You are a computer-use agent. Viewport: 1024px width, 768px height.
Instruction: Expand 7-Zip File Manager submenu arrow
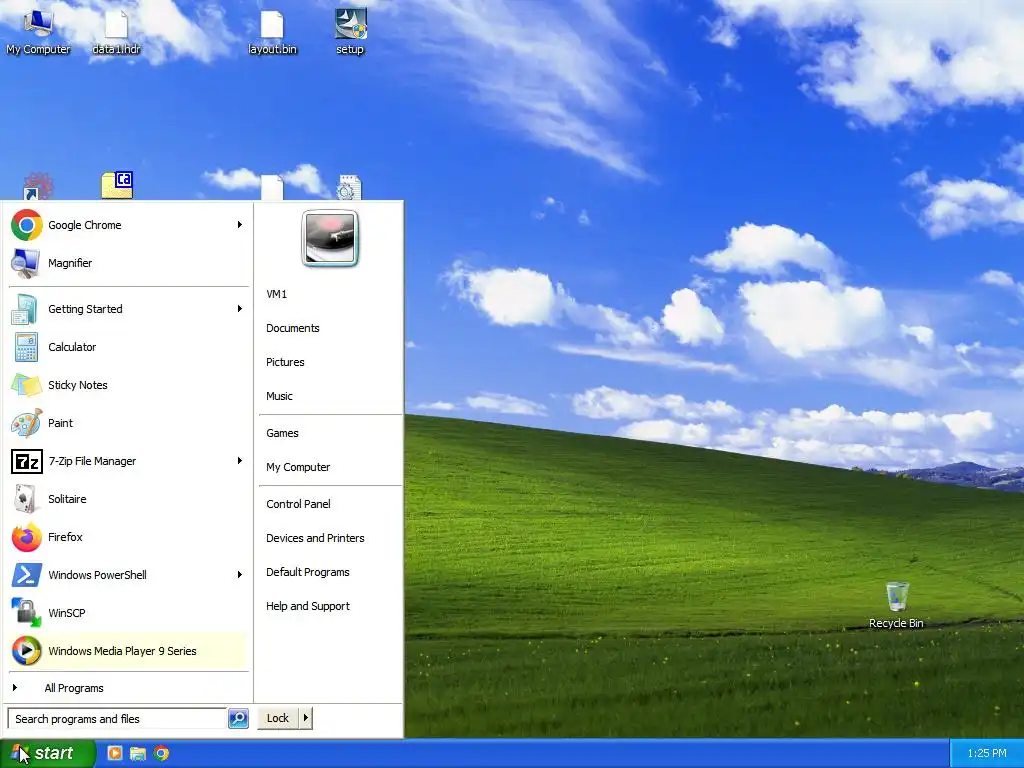[240, 461]
